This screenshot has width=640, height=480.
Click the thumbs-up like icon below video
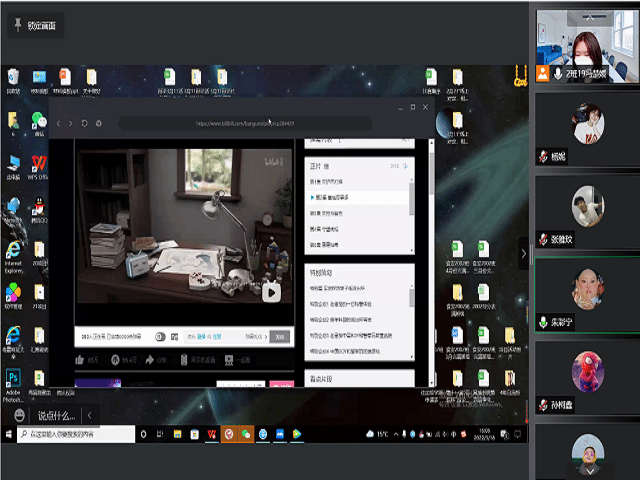tap(80, 359)
